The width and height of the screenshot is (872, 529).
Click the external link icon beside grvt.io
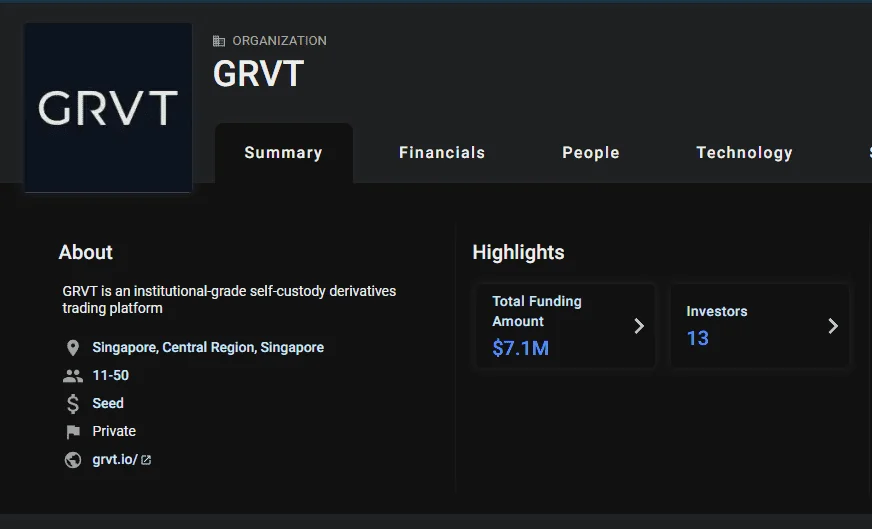[146, 460]
